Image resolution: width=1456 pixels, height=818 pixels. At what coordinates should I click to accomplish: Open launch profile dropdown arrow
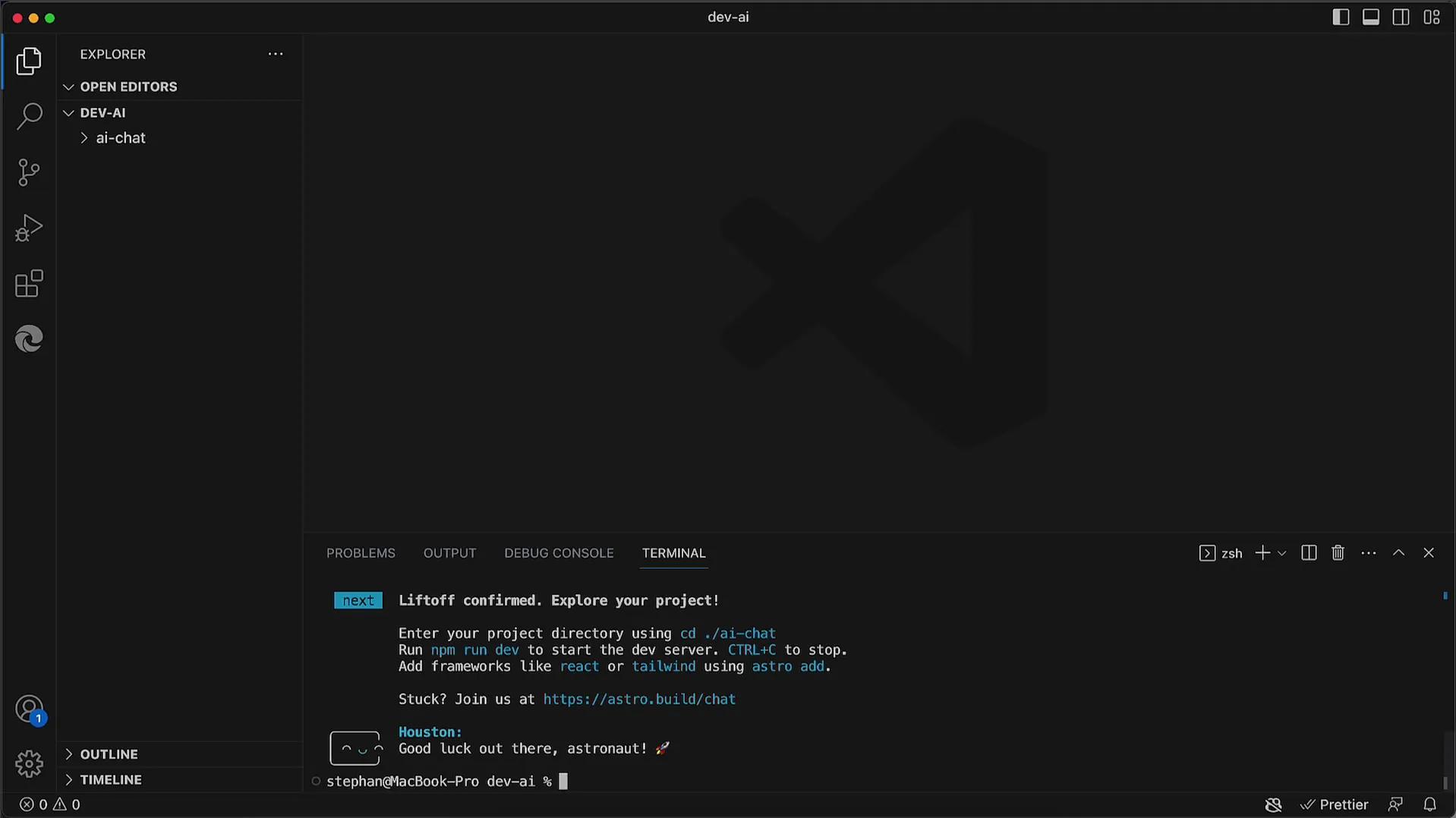pos(1282,553)
